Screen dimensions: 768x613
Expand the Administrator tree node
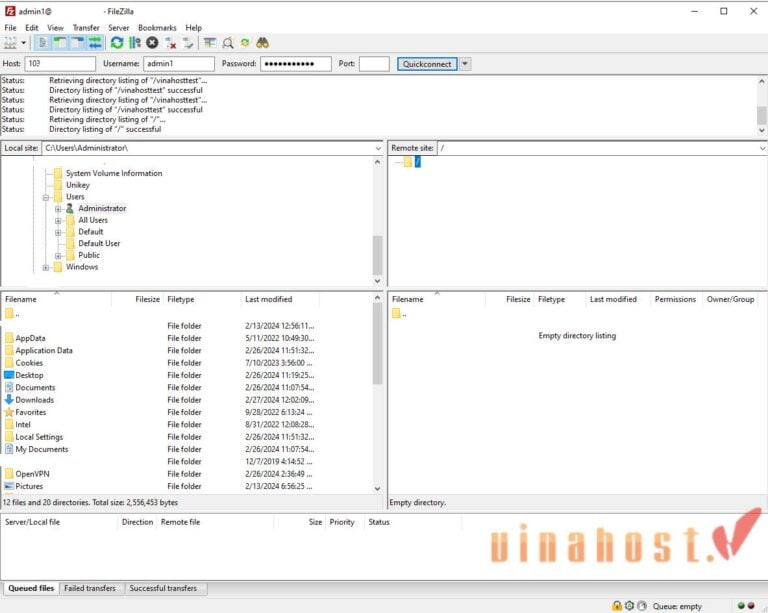coord(58,209)
